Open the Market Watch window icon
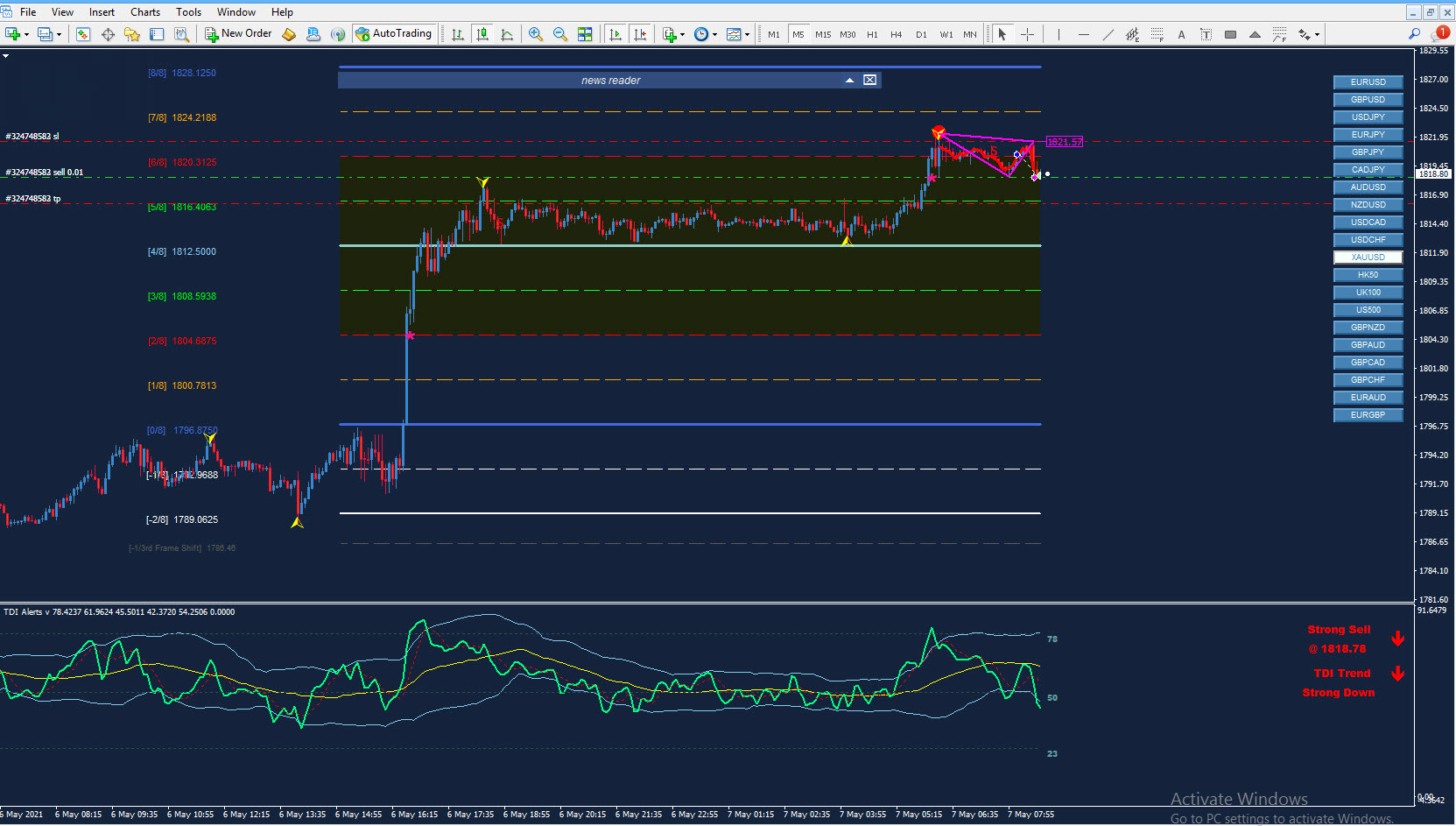 [83, 34]
